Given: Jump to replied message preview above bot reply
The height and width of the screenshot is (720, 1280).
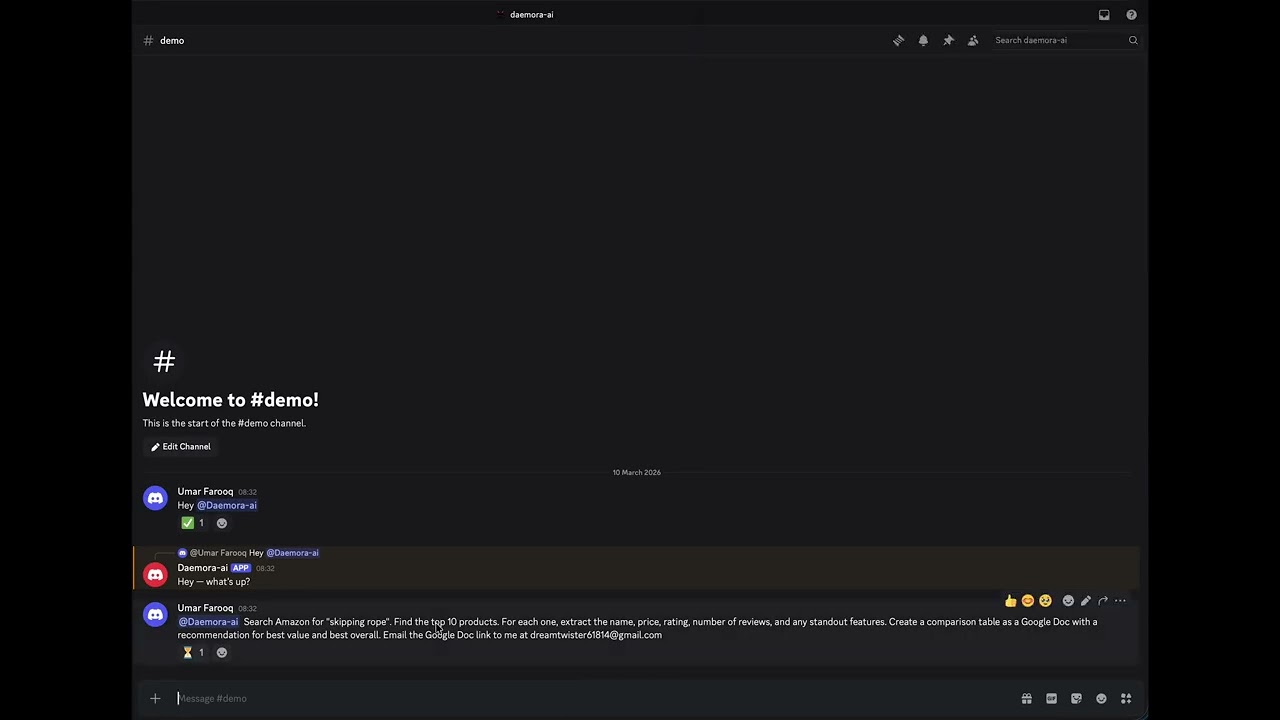Looking at the screenshot, I should click(254, 552).
